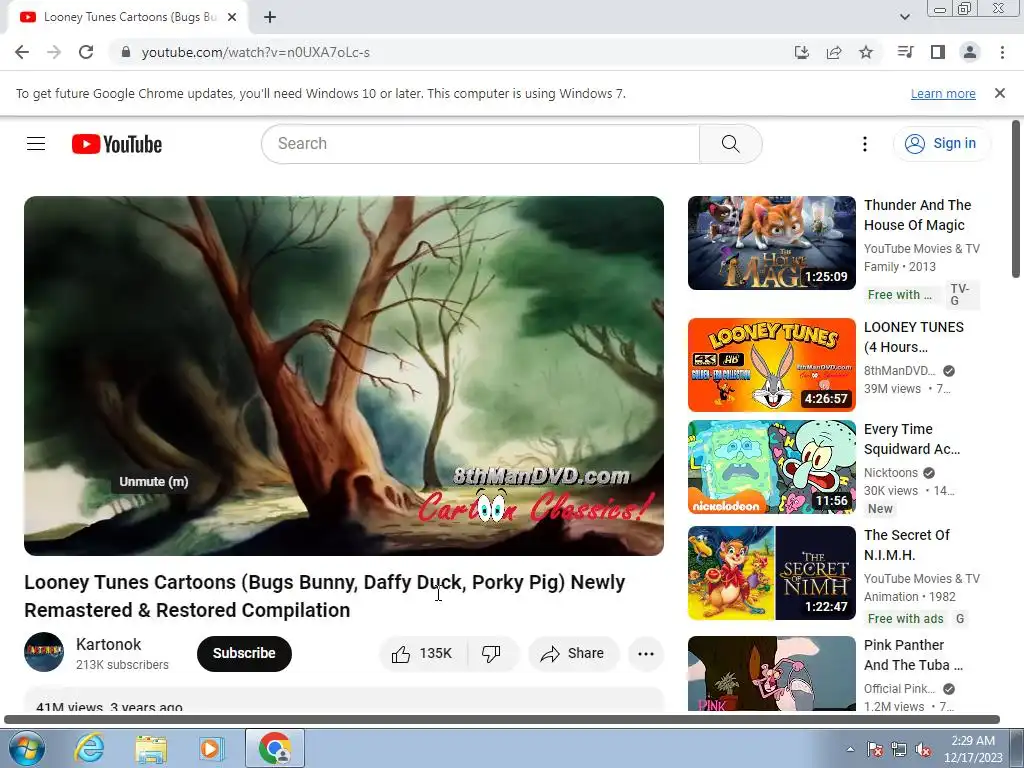Go back to the previous page
The image size is (1024, 768).
22,52
